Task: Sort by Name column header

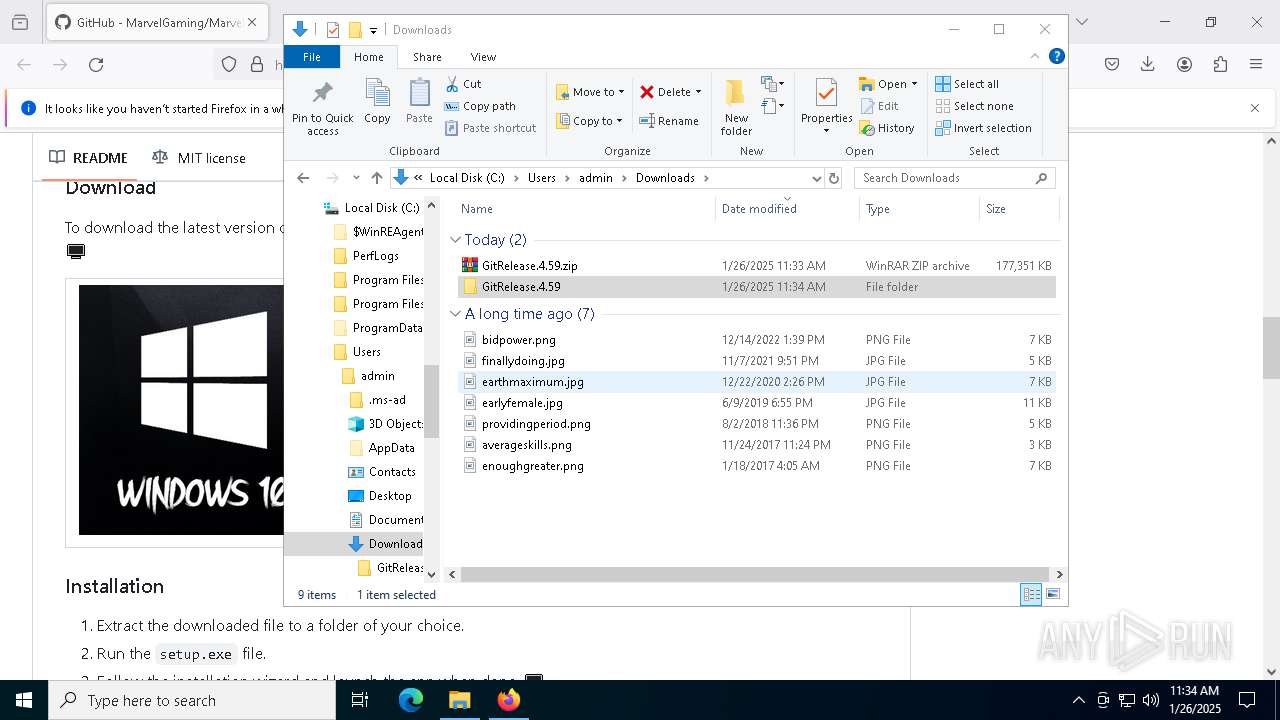Action: click(x=585, y=209)
